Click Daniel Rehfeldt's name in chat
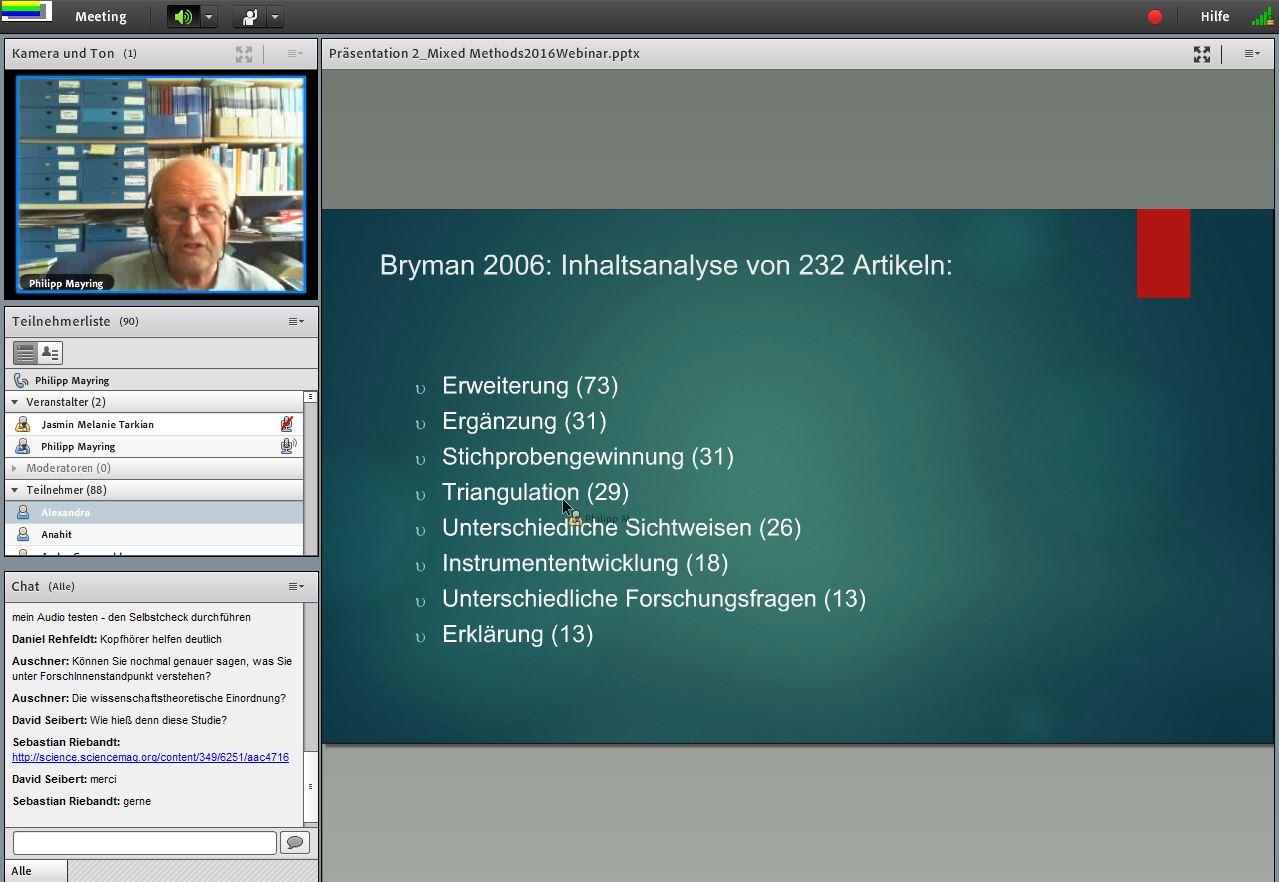Image resolution: width=1279 pixels, height=882 pixels. [54, 640]
